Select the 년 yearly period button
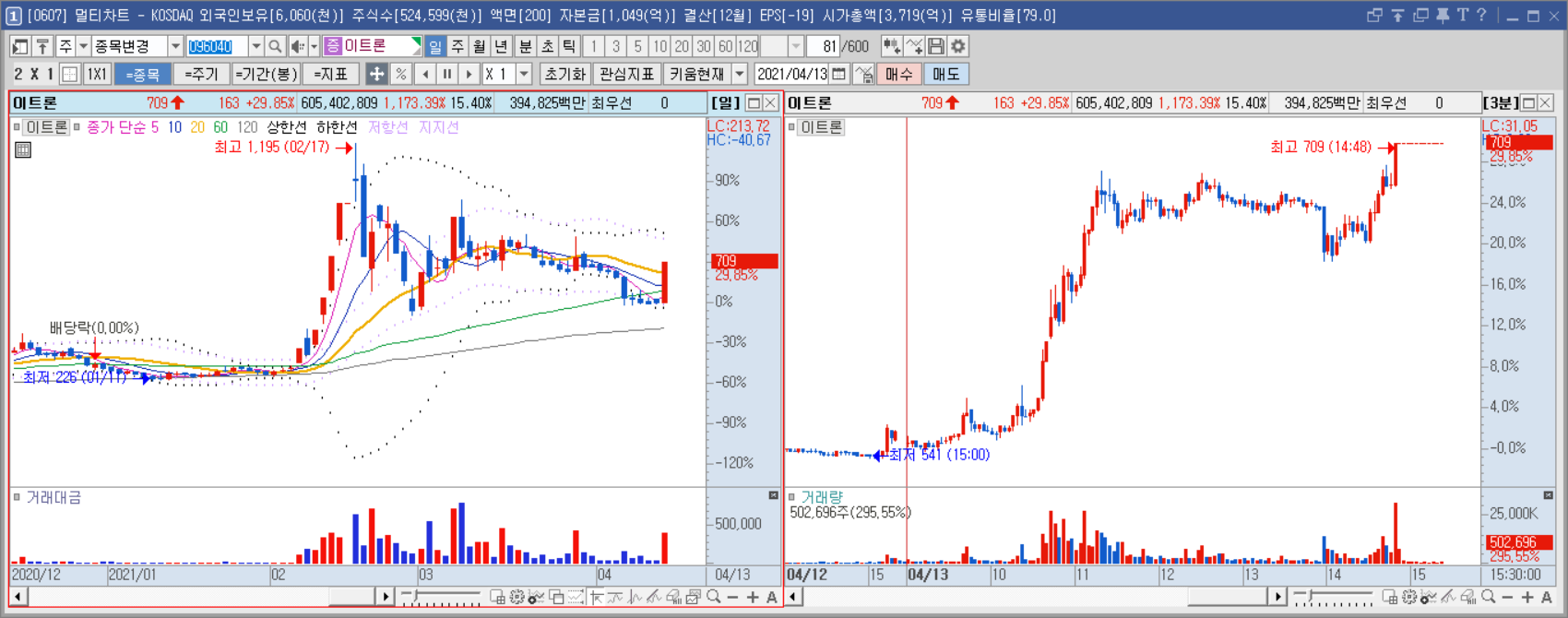This screenshot has width=1568, height=618. [502, 46]
